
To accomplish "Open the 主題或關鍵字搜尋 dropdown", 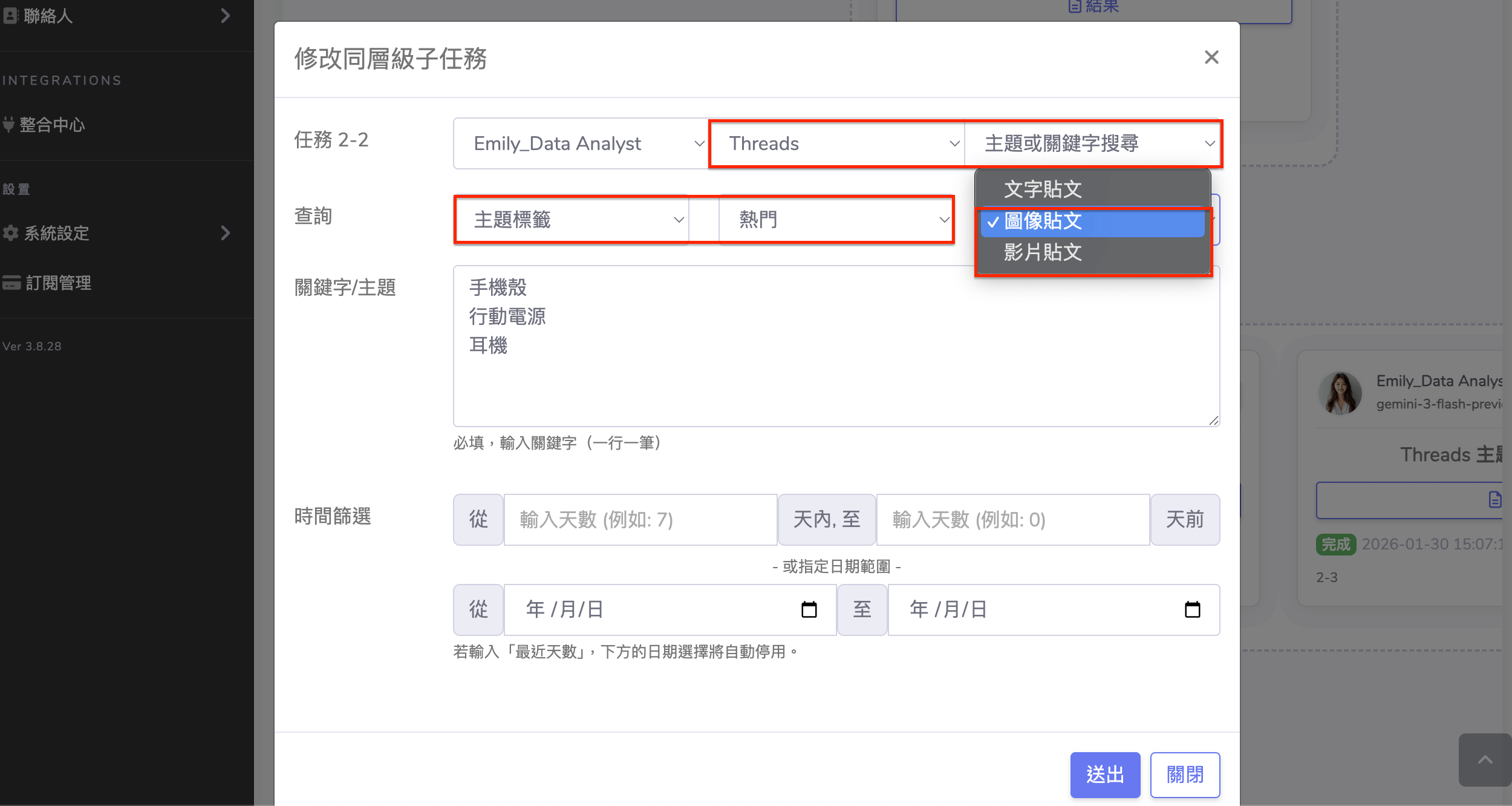I will click(x=1092, y=143).
